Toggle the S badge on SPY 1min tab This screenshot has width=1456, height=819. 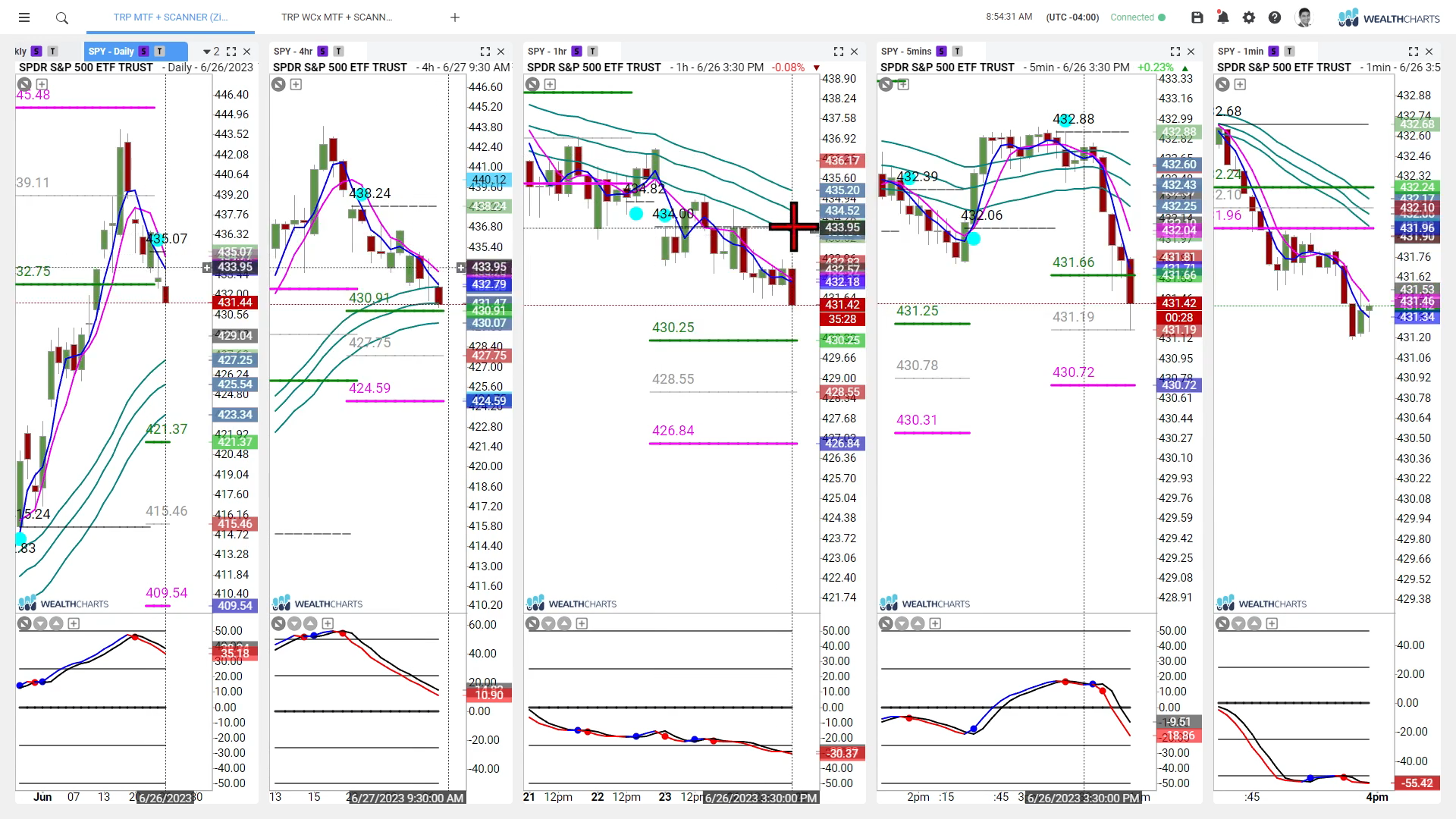coord(1273,52)
